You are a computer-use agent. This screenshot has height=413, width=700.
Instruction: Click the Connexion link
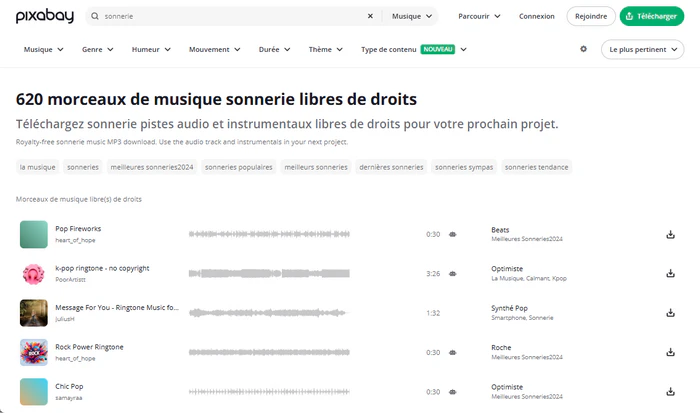[537, 16]
